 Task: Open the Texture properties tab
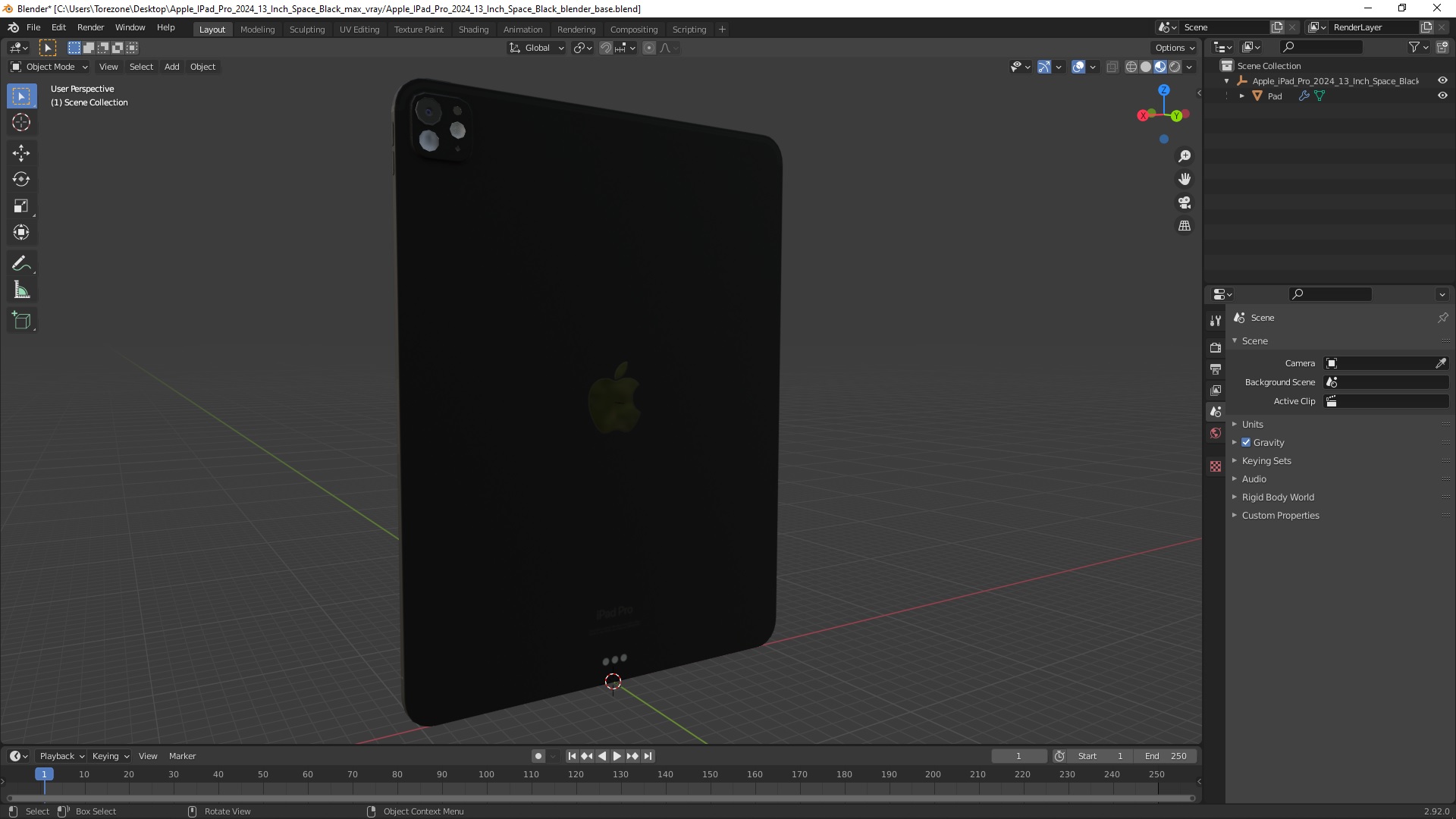pos(1216,466)
